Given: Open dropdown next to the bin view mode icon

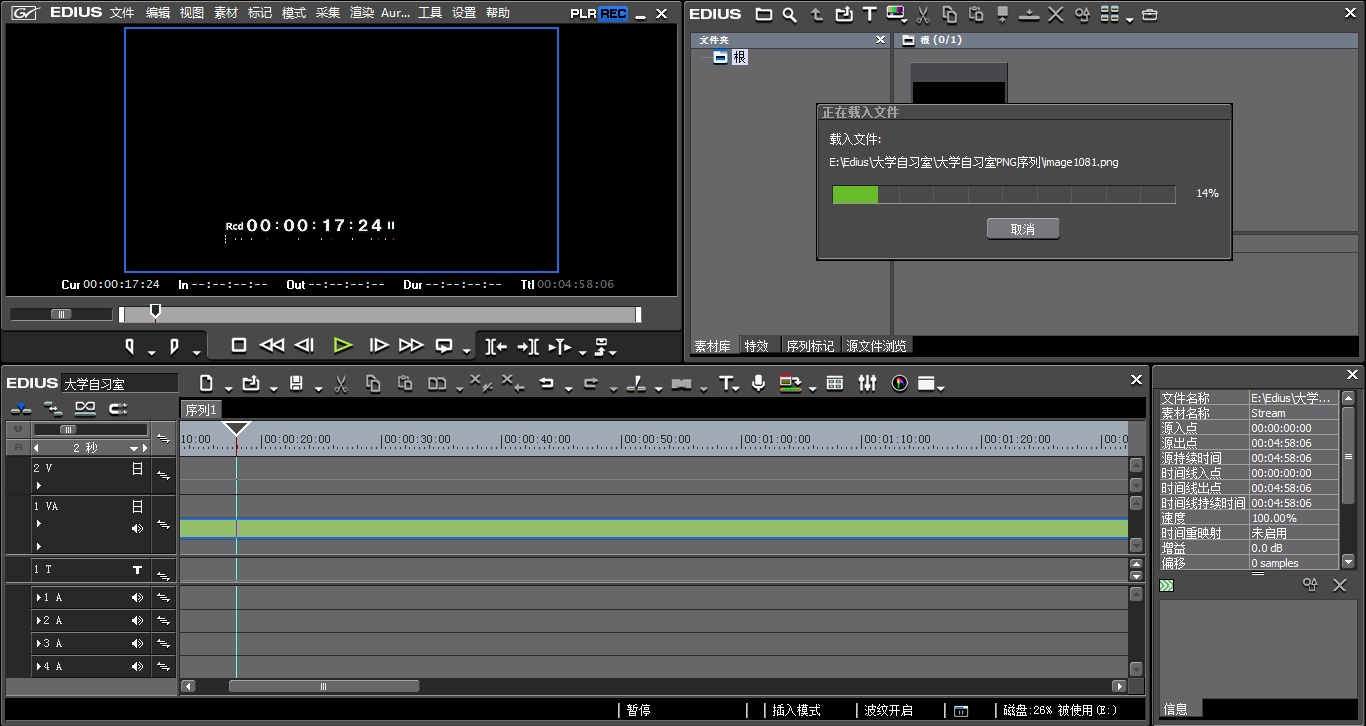Looking at the screenshot, I should [1130, 20].
